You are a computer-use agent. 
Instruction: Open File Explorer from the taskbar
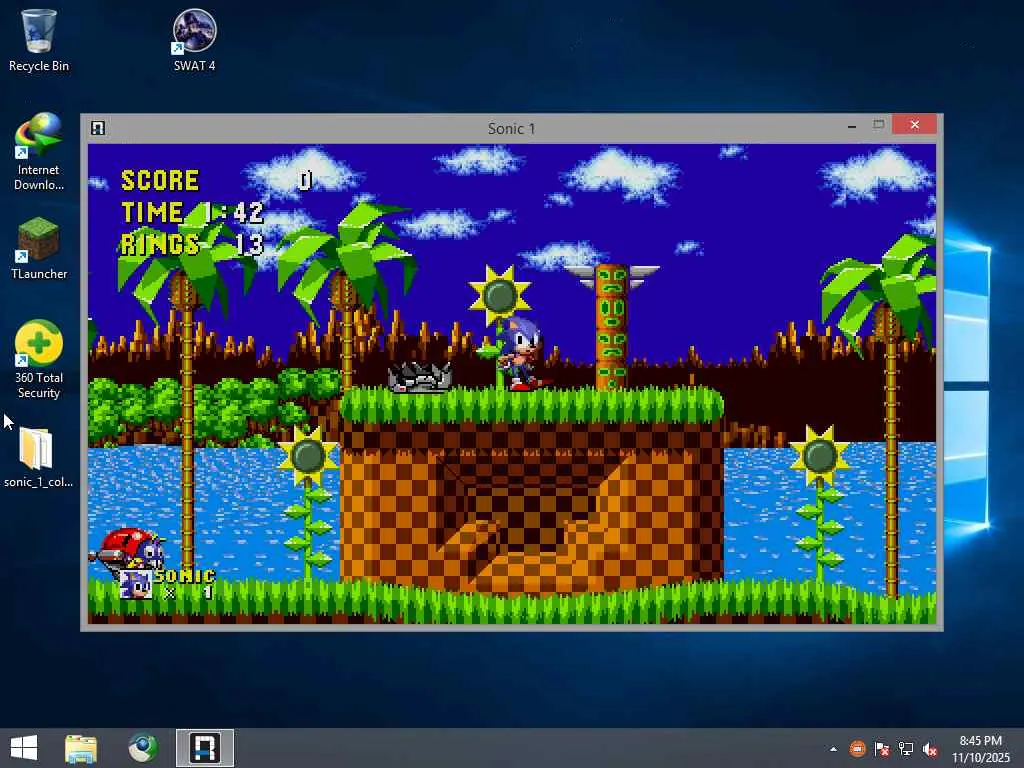[x=81, y=748]
